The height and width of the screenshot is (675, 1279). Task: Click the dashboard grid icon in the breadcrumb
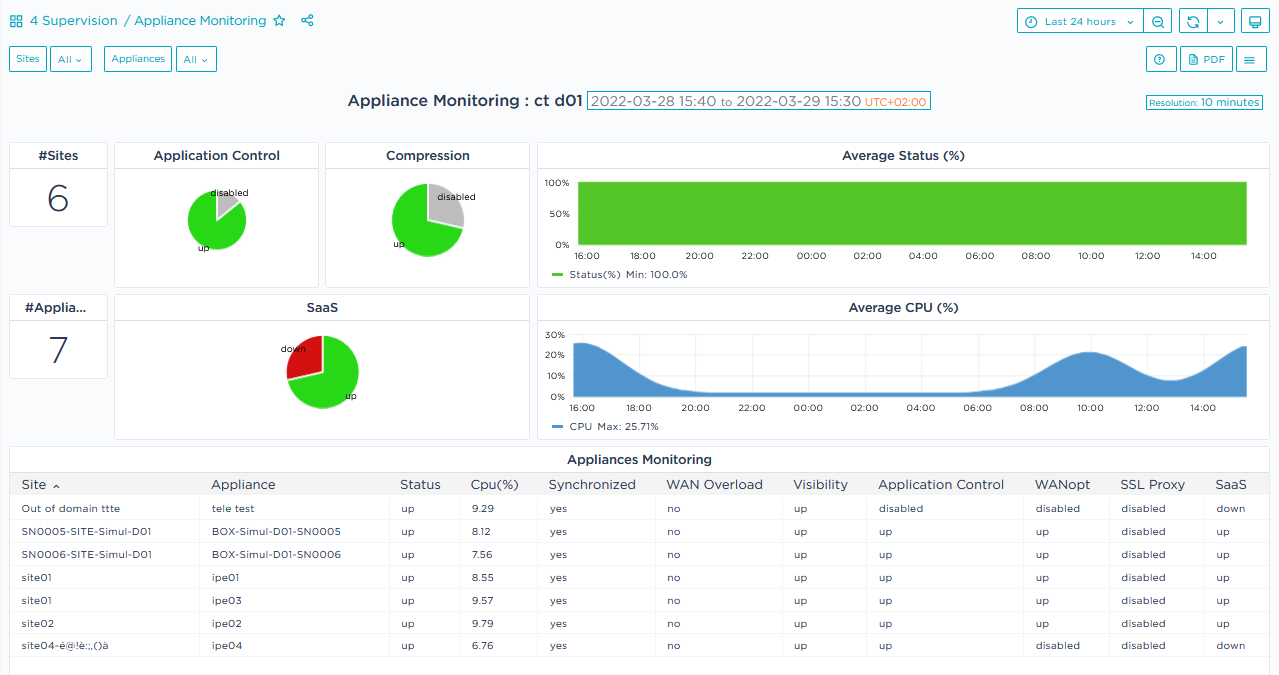(x=14, y=20)
